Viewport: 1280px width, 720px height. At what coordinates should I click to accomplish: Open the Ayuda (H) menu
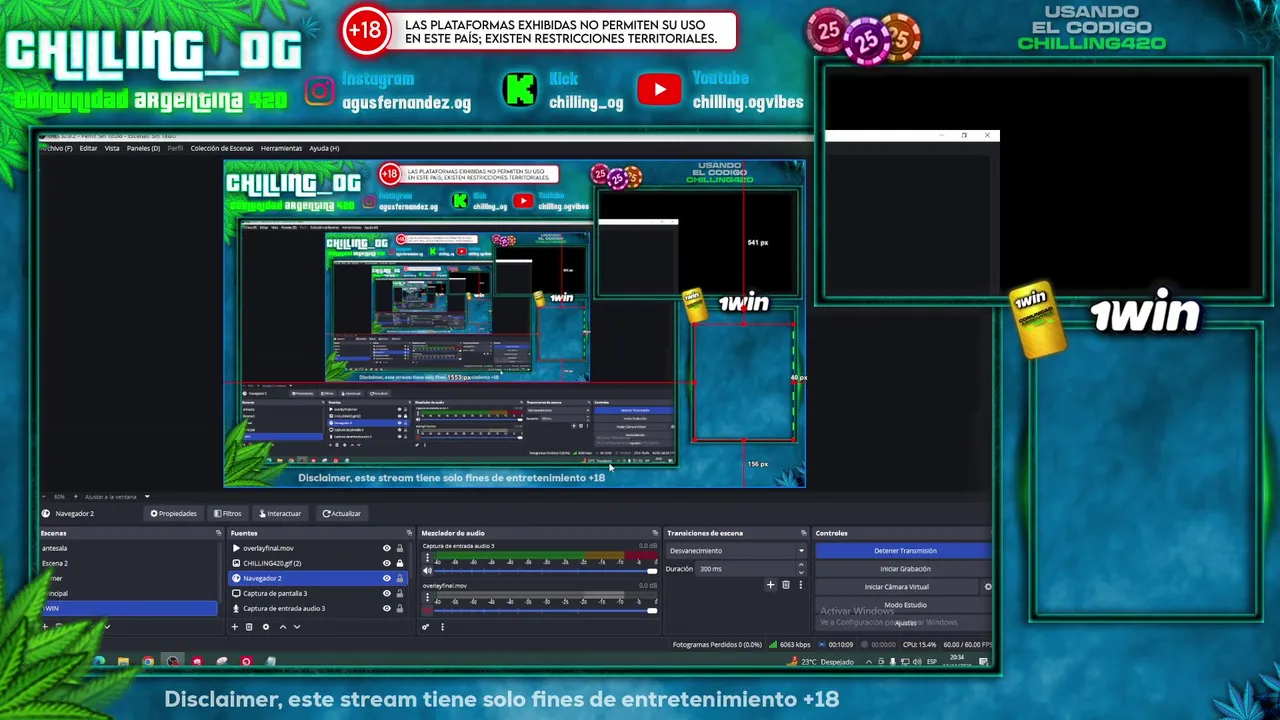point(324,148)
